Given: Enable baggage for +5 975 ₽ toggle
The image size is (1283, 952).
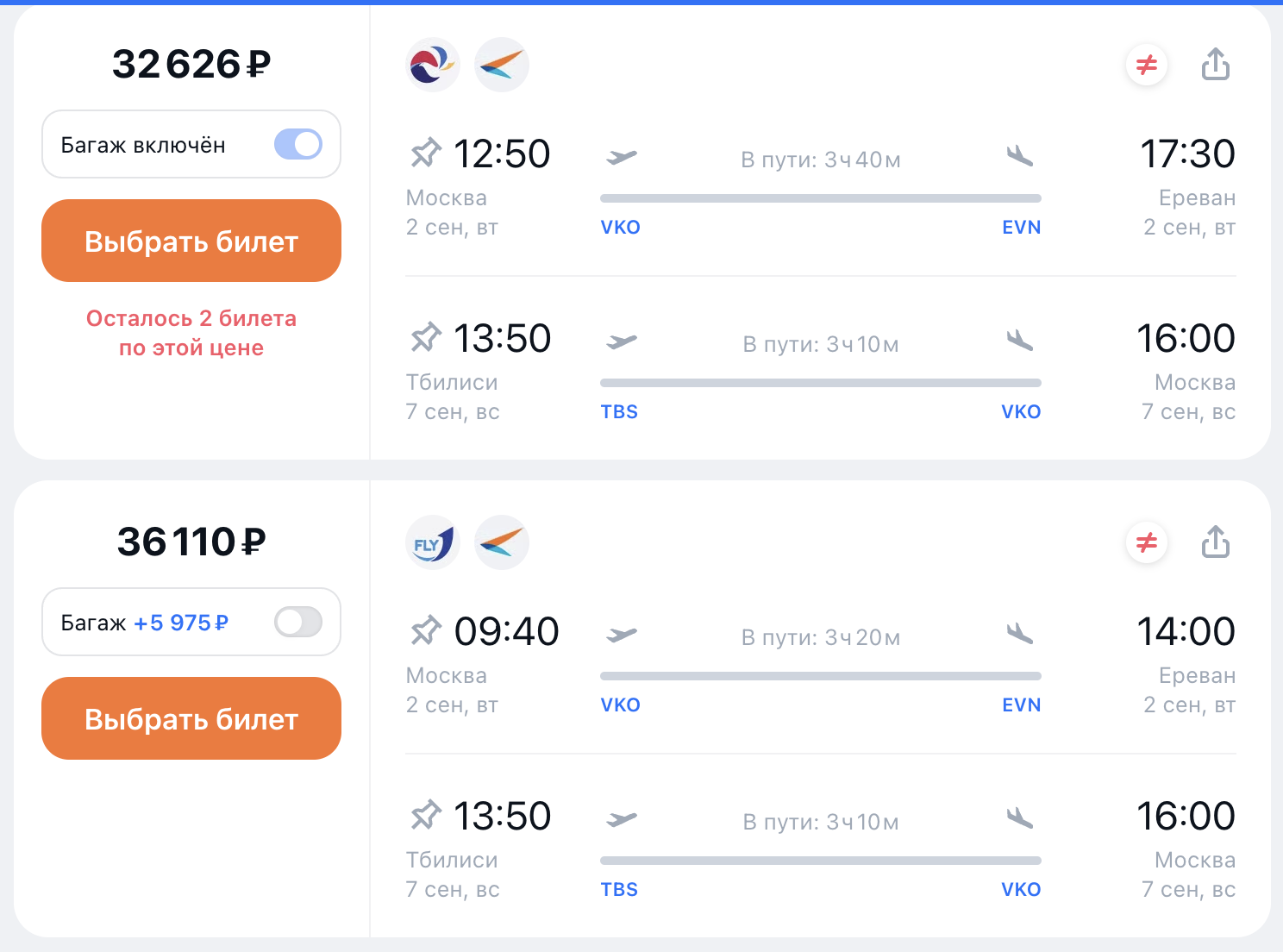Looking at the screenshot, I should [x=298, y=622].
